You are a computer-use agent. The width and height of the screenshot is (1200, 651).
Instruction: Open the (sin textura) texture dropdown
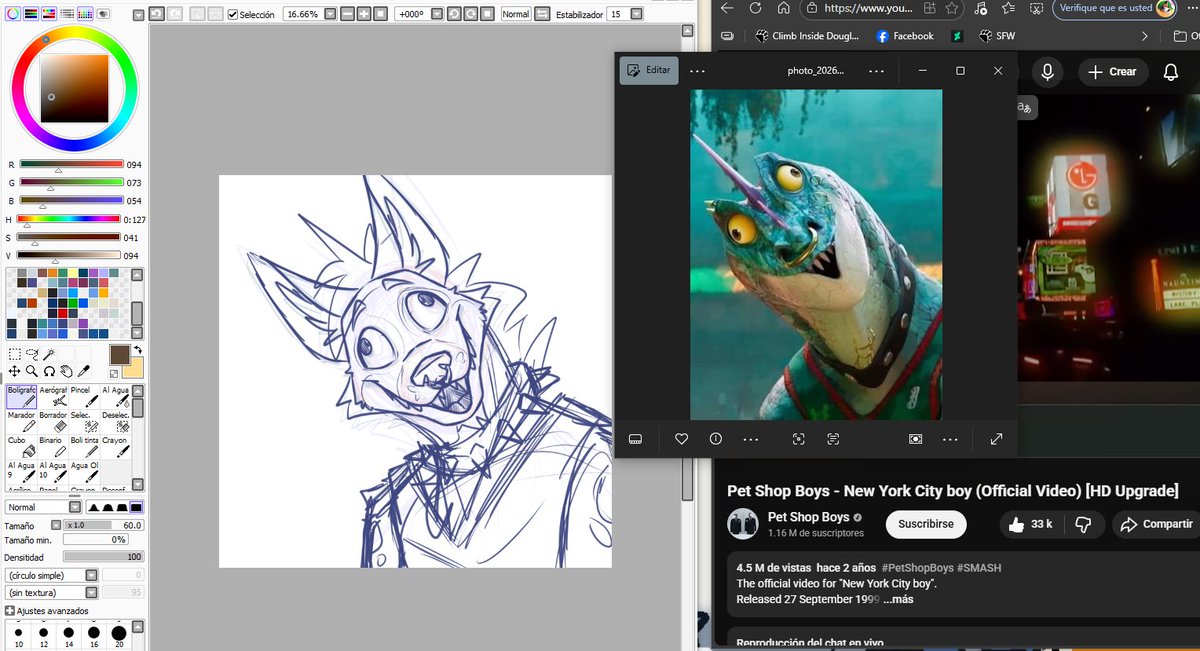coord(91,592)
